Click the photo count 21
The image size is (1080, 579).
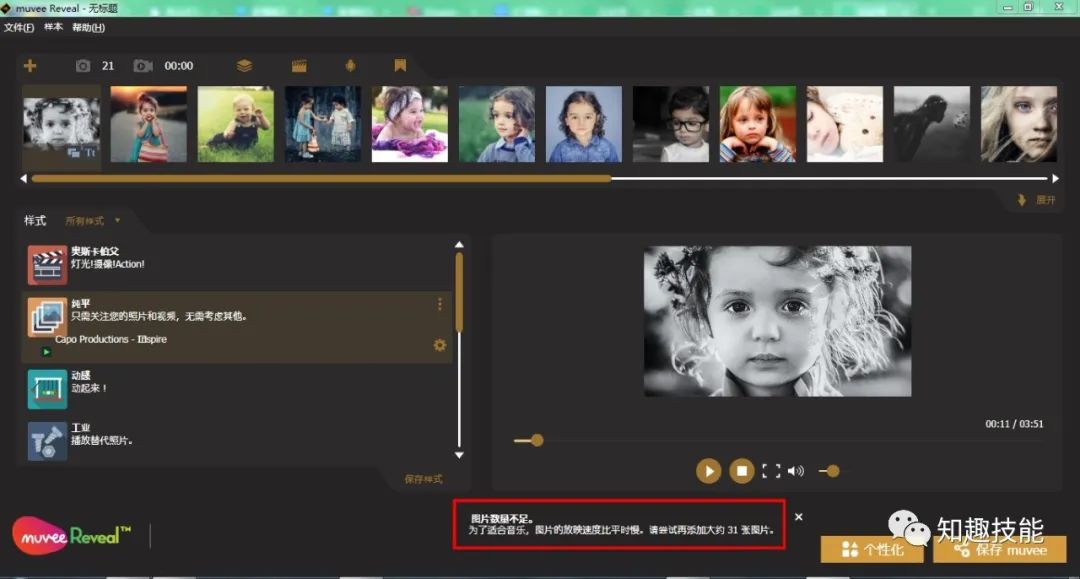pos(108,65)
